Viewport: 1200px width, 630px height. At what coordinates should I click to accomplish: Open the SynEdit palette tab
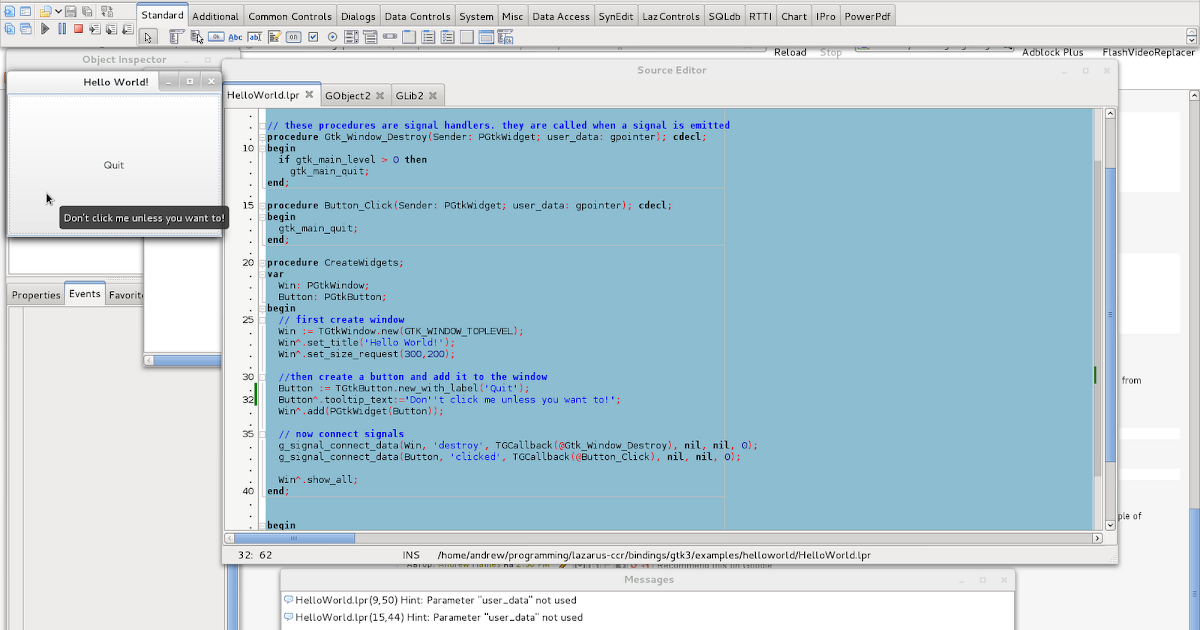pyautogui.click(x=615, y=16)
